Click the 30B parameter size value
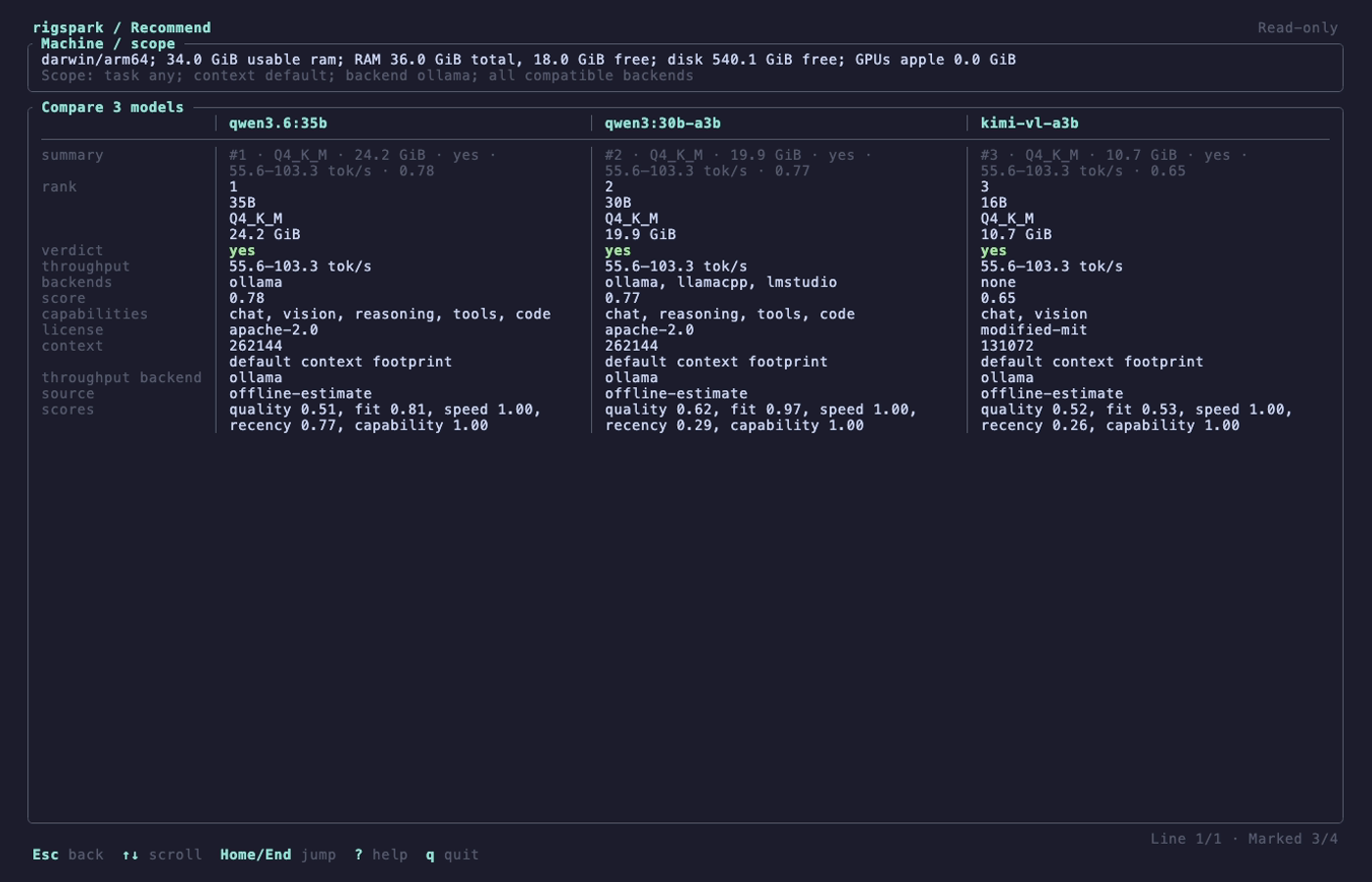Viewport: 1372px width, 882px height. point(618,203)
